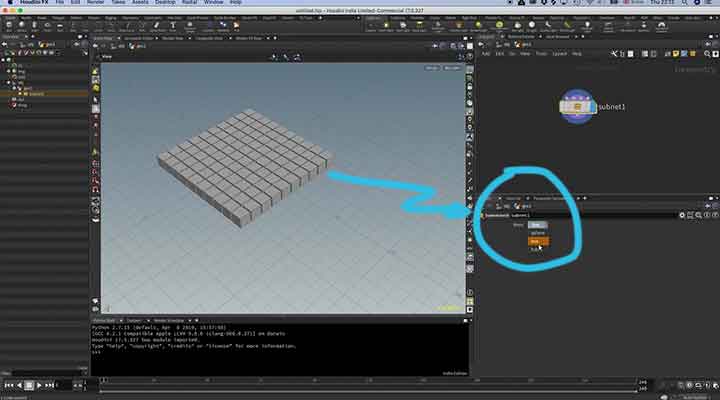Open network editor Tools menu
The image size is (720, 400).
click(x=541, y=54)
